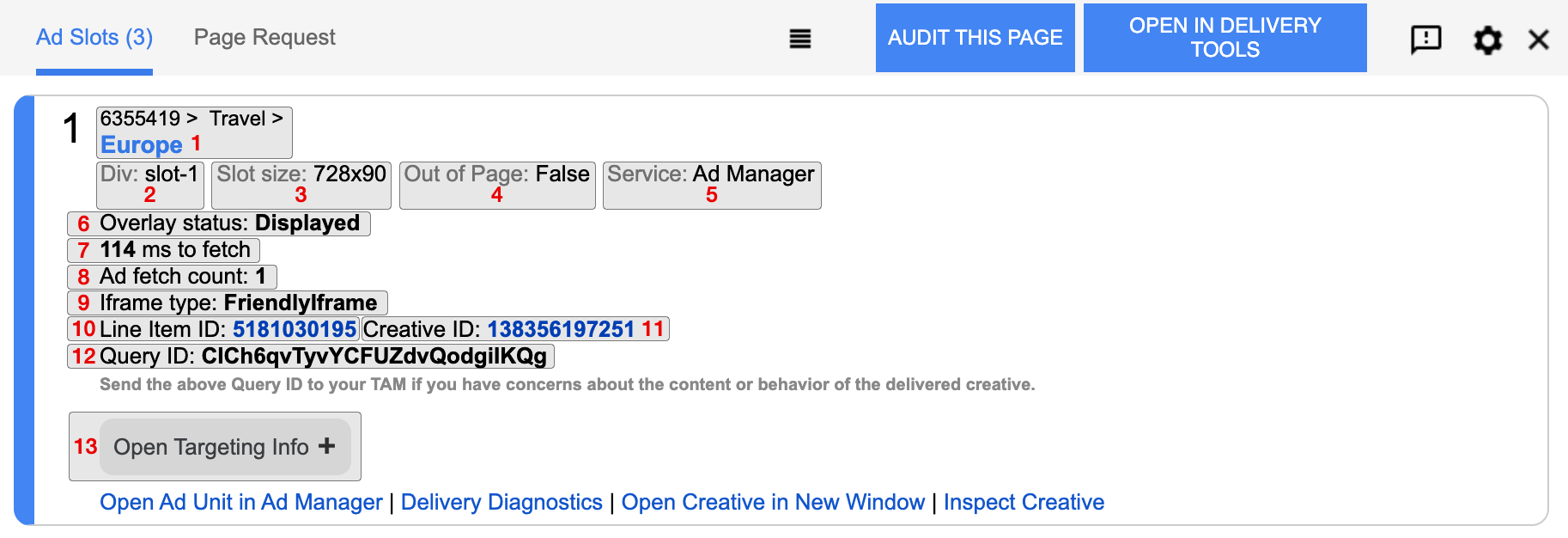The height and width of the screenshot is (538, 1568).
Task: Close the Publisher Console with the X icon
Action: tap(1538, 39)
